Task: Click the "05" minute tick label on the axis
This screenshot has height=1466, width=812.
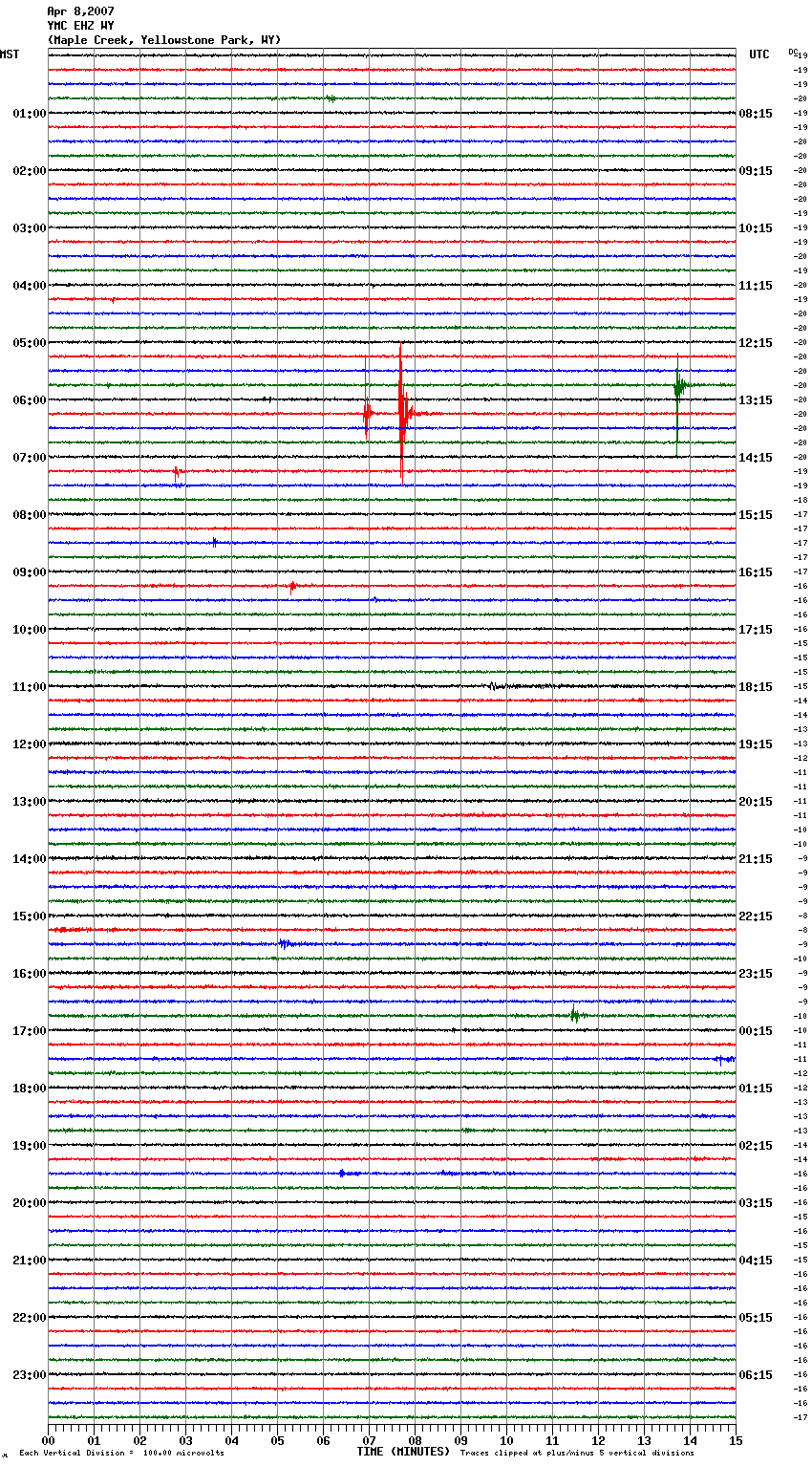Action: (x=277, y=1440)
